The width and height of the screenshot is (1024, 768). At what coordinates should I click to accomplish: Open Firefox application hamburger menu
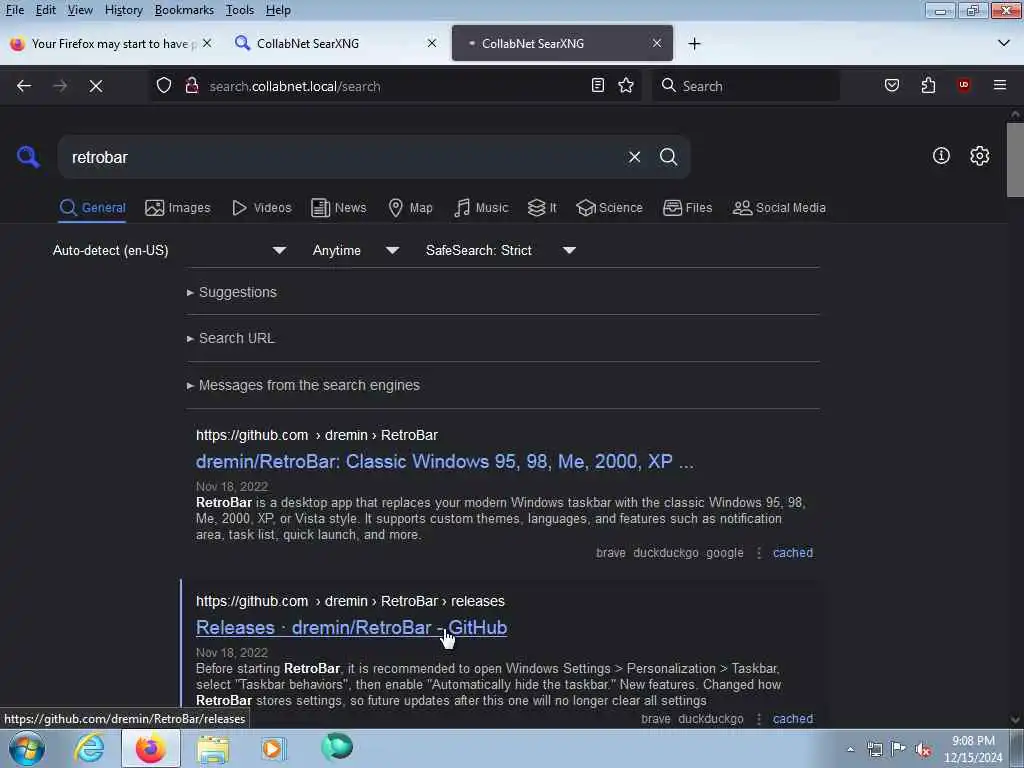[999, 86]
